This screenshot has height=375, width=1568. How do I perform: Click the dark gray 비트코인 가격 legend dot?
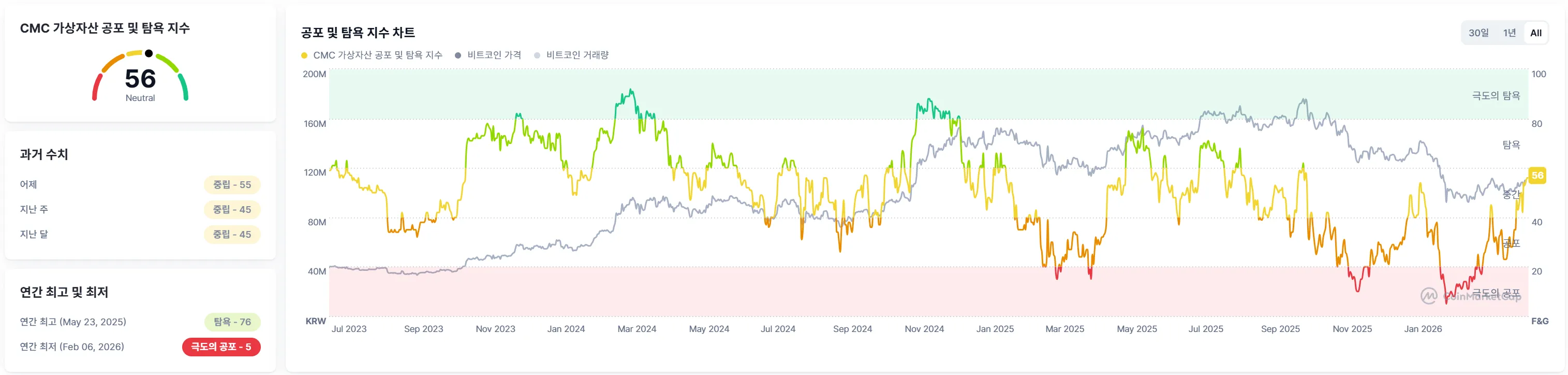coord(458,55)
